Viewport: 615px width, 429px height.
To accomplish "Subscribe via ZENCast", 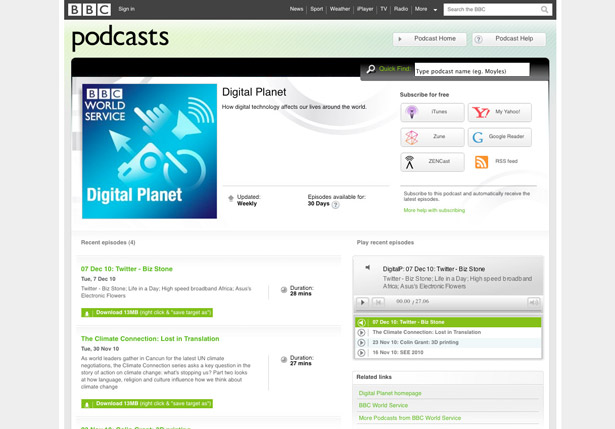I will [x=432, y=162].
